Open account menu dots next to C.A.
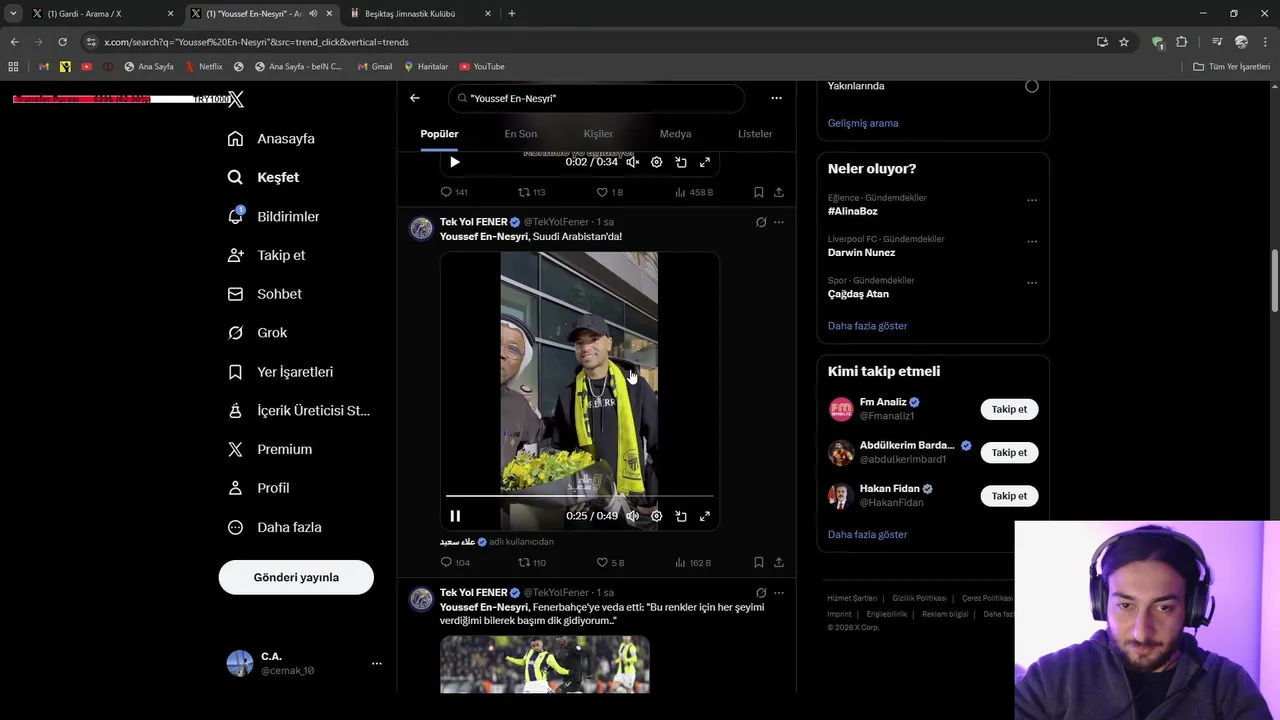This screenshot has width=1280, height=720. [377, 663]
